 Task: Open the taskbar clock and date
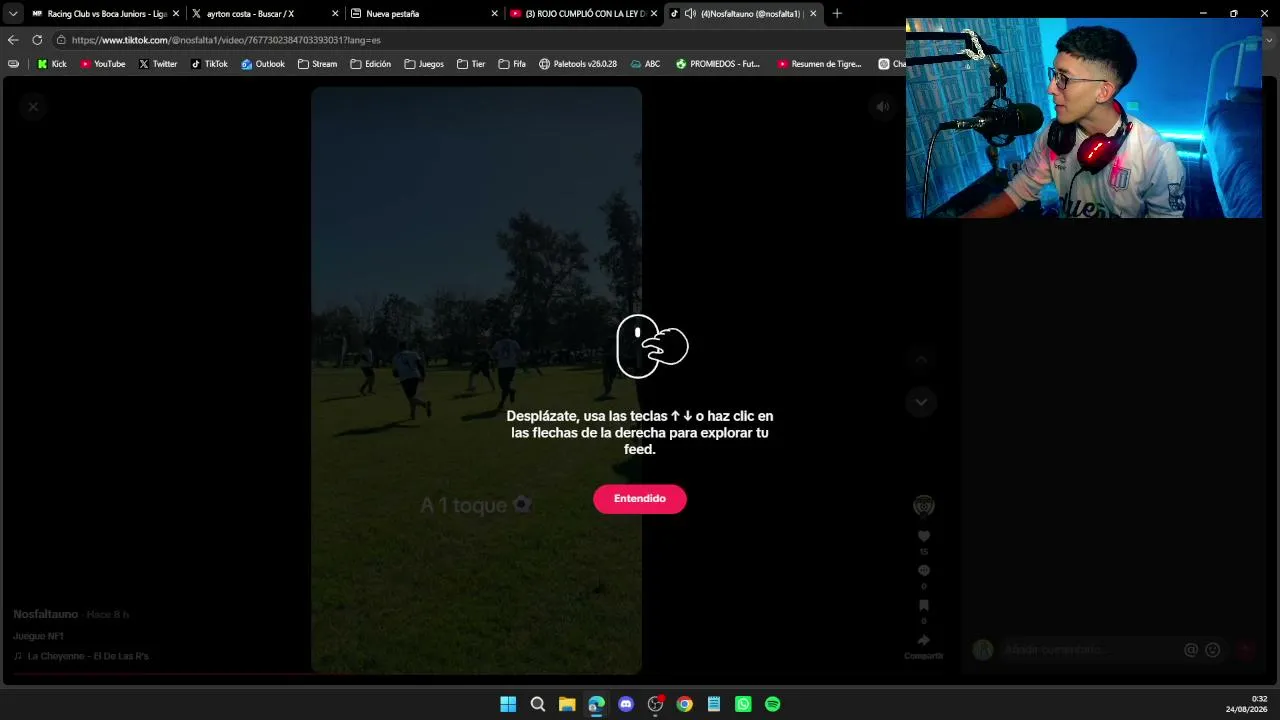point(1247,704)
